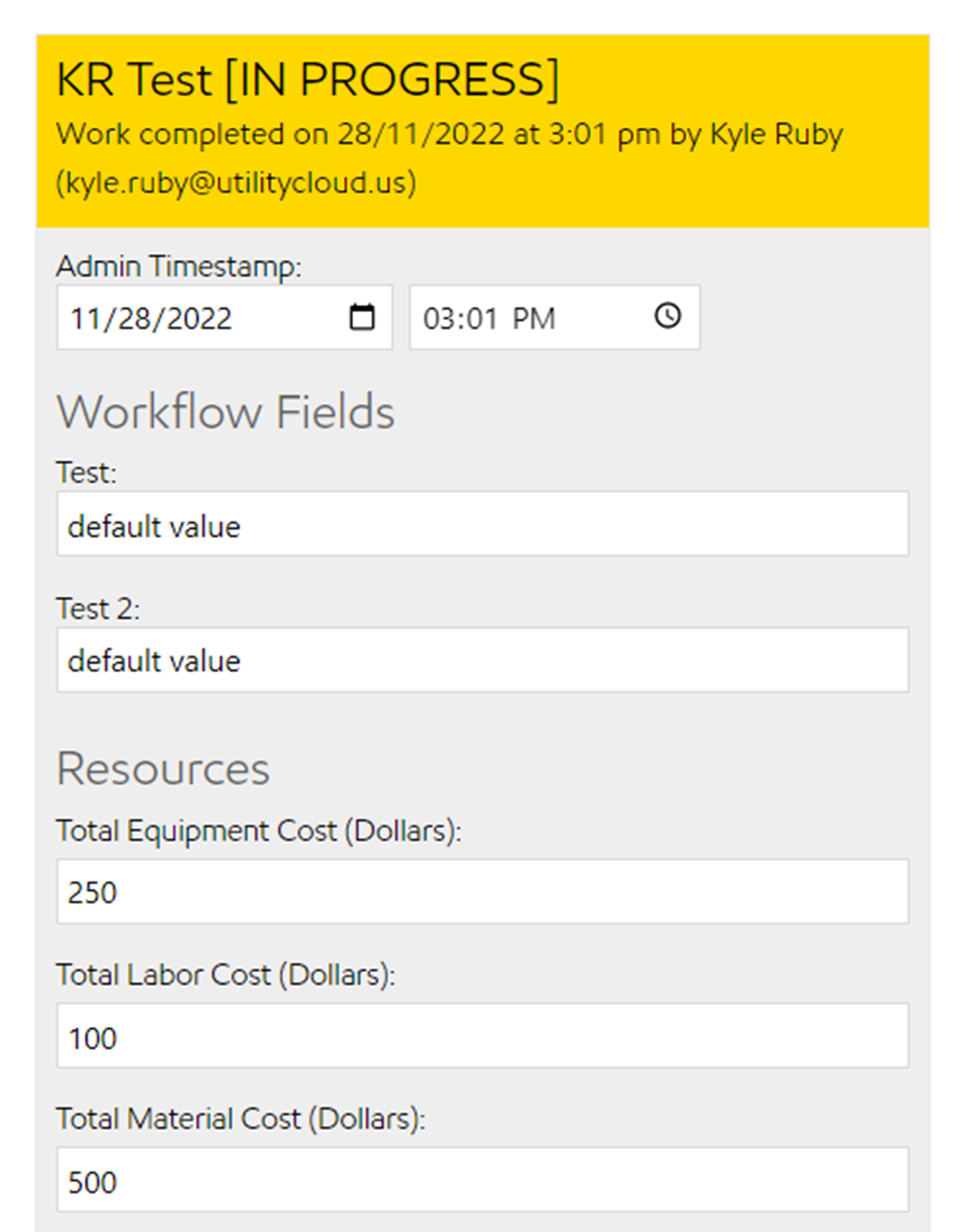Click the Total Labor Cost input
Screen dimensions: 964x1232
tap(482, 1037)
